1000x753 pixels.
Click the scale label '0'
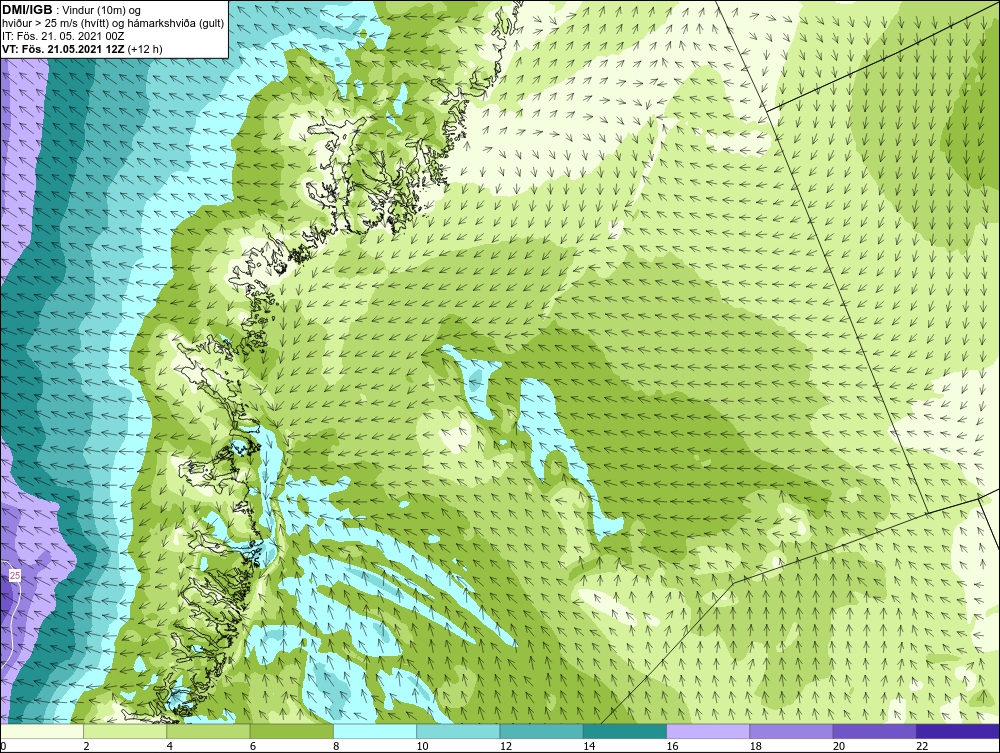coord(3,746)
